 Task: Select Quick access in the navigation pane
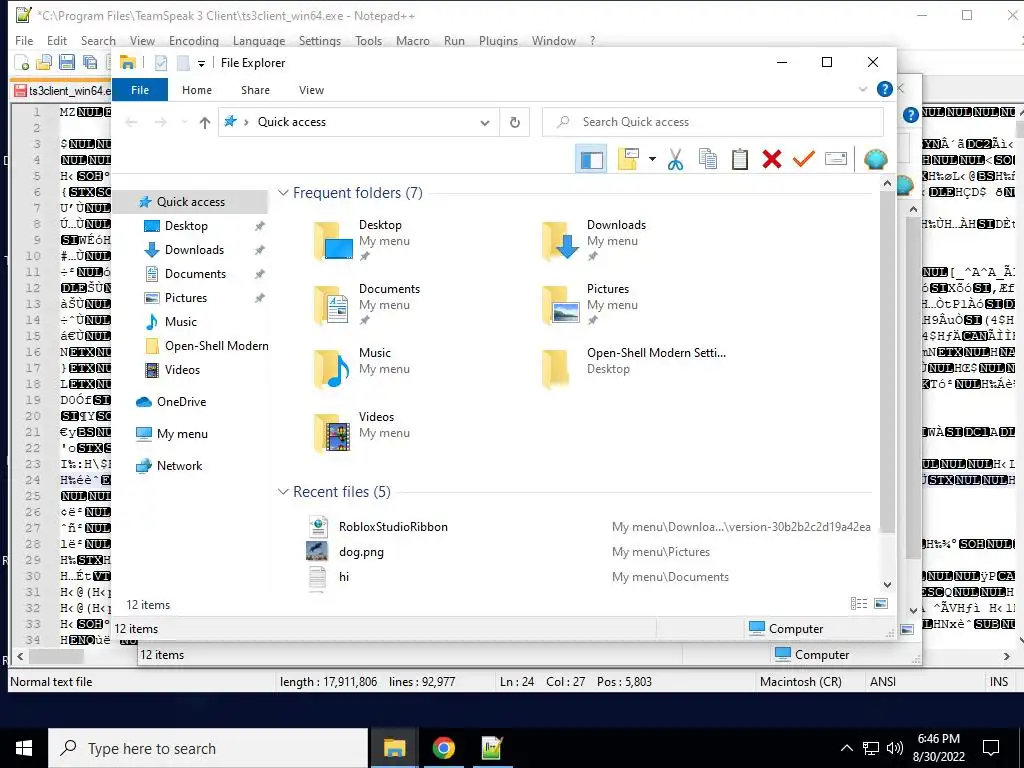(x=191, y=202)
